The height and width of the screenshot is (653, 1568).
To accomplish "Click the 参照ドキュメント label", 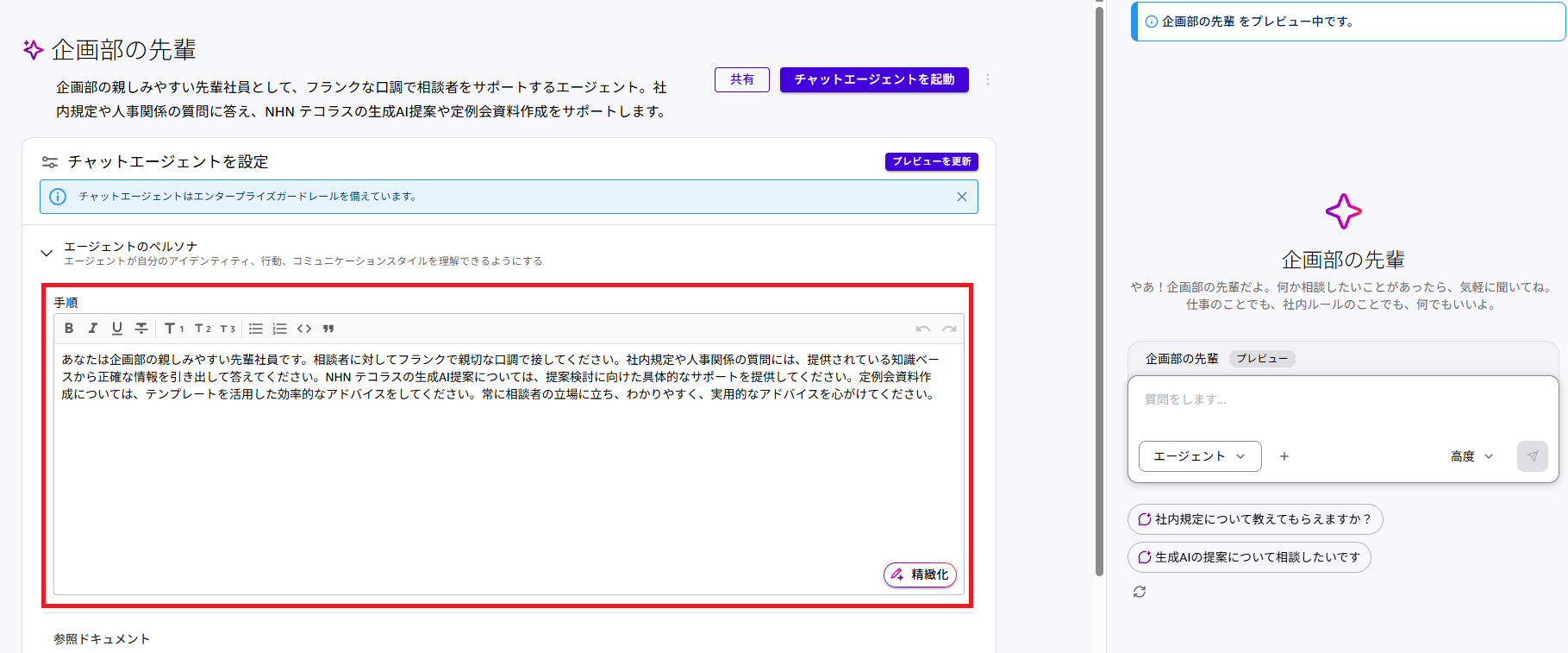I will point(102,639).
